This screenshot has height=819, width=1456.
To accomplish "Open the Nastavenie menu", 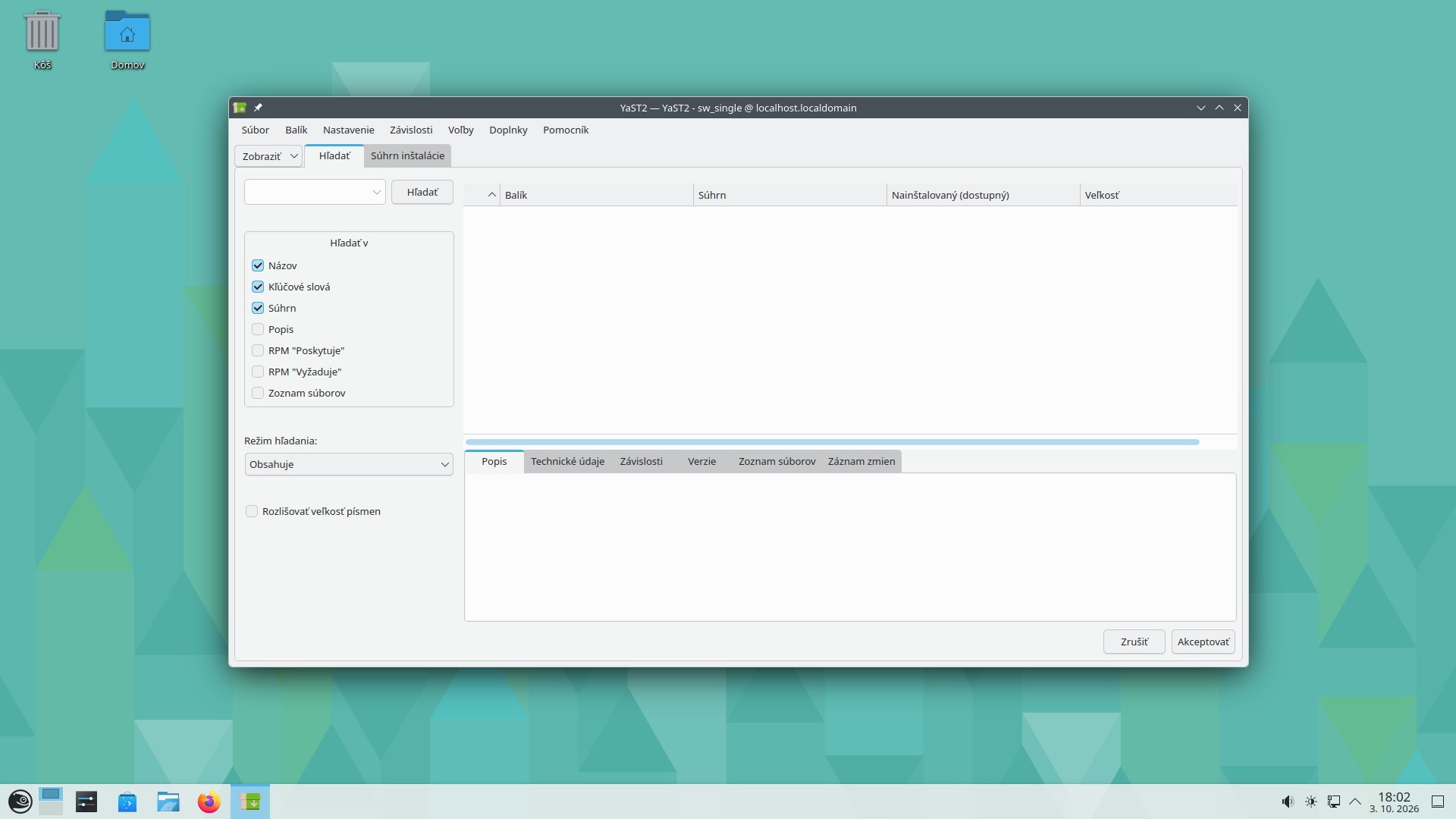I will (x=349, y=130).
